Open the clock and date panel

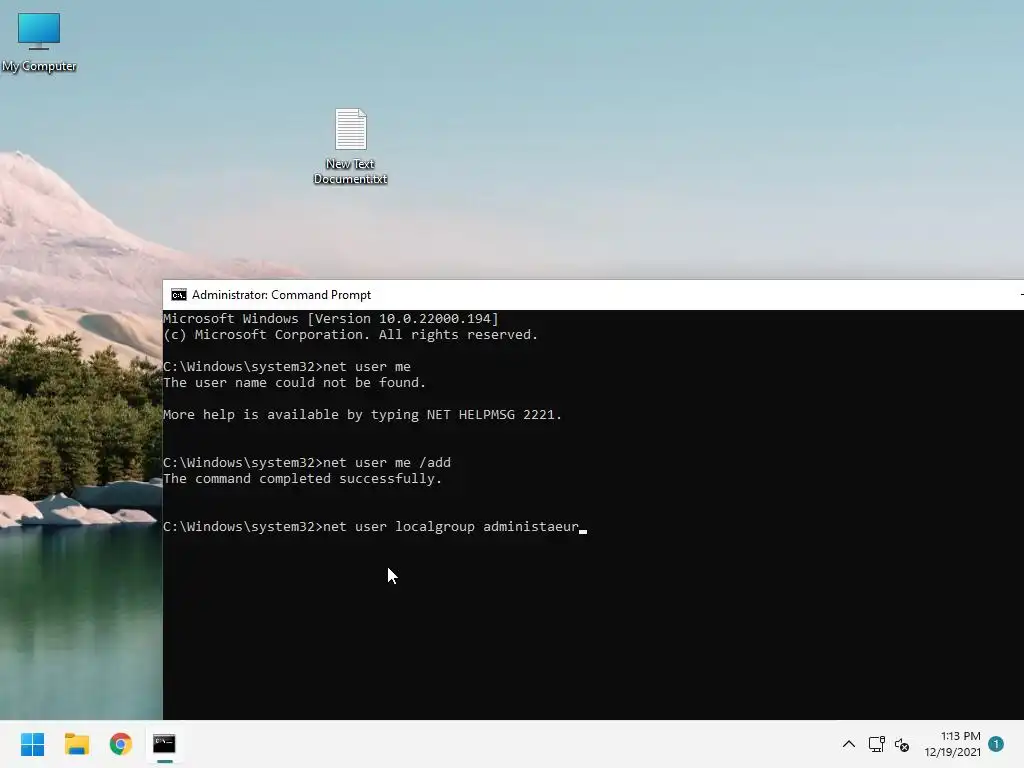click(x=952, y=744)
